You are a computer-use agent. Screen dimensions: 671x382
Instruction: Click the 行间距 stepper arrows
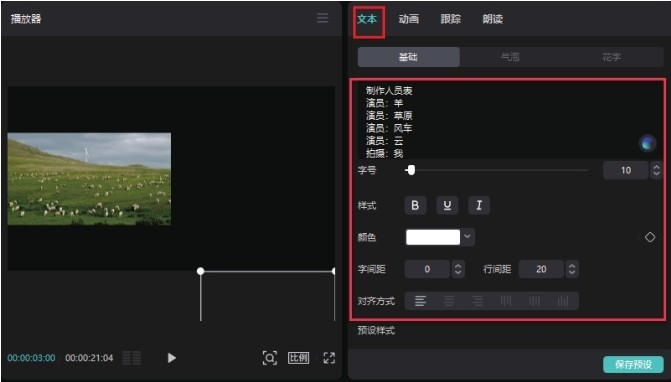click(x=572, y=269)
